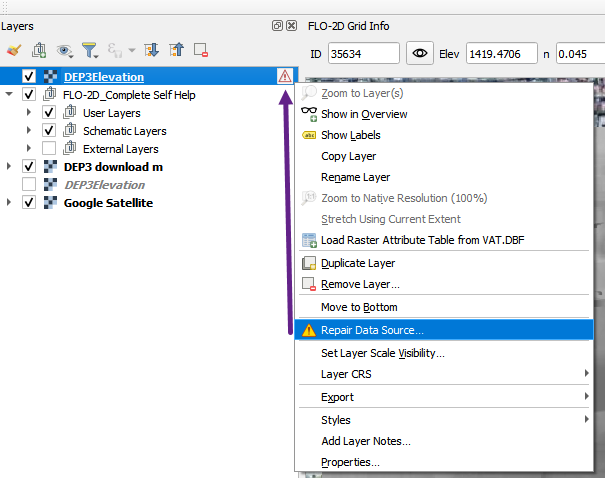Click the warning icon beside DEP3Elevation
The height and width of the screenshot is (478, 605).
285,76
